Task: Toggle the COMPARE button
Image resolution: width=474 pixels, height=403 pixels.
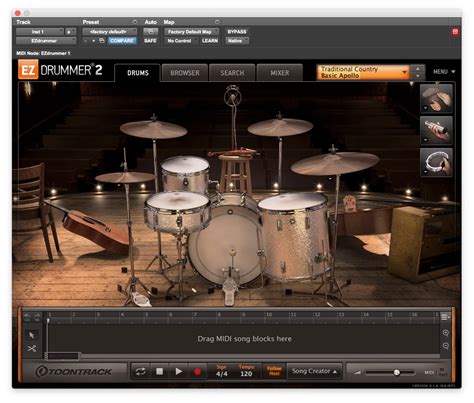Action: pyautogui.click(x=122, y=41)
